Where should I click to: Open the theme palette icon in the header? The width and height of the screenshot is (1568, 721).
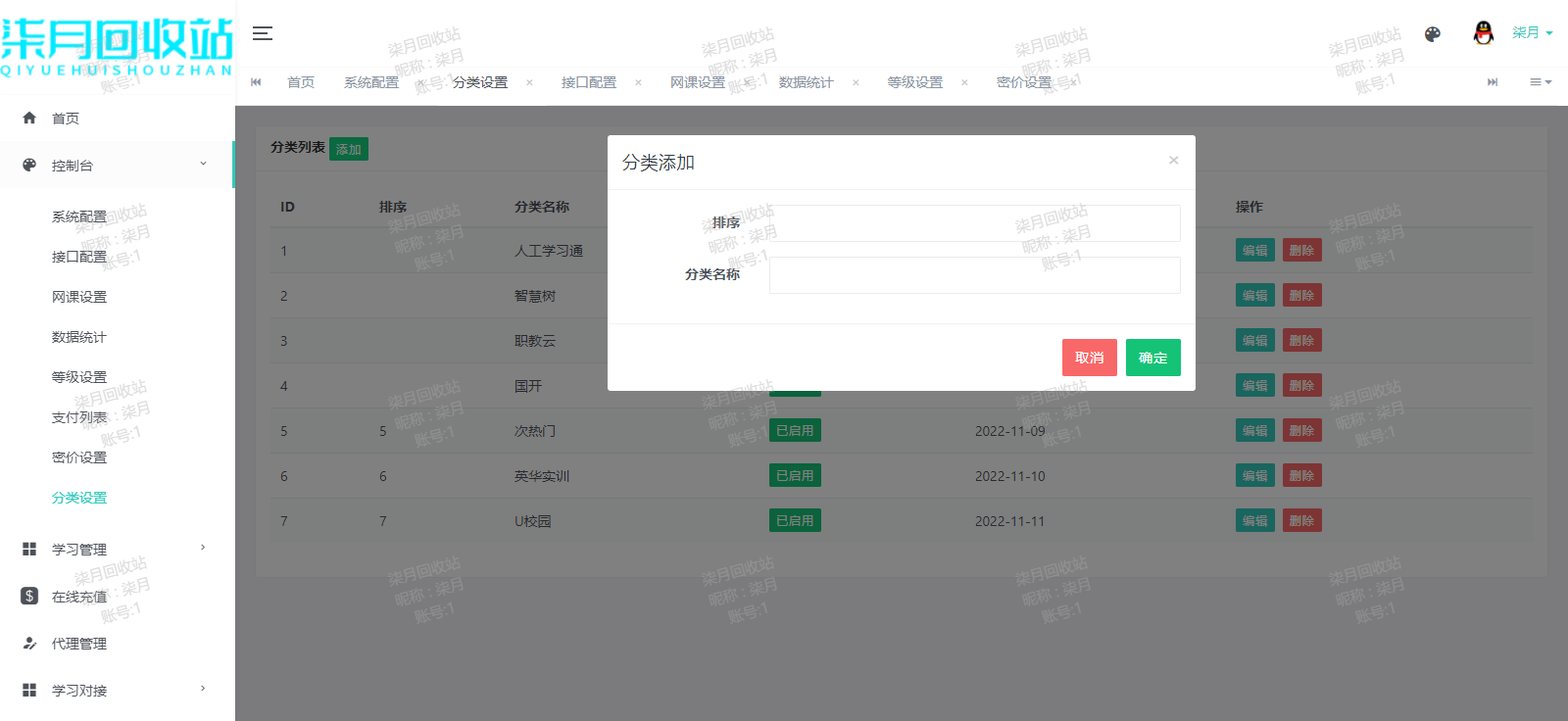point(1433,34)
